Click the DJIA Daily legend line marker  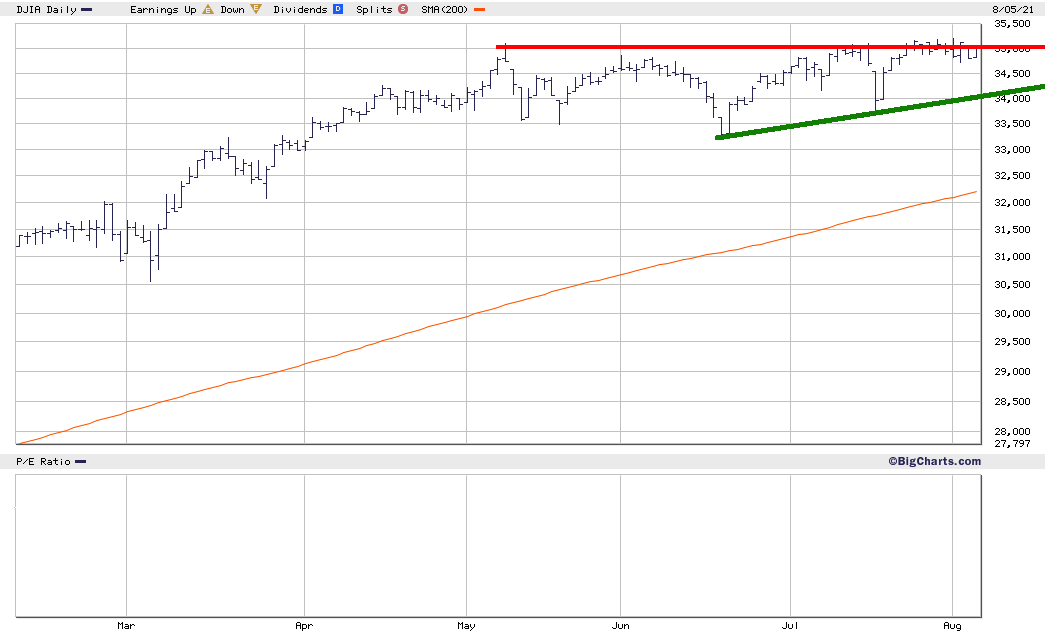87,10
